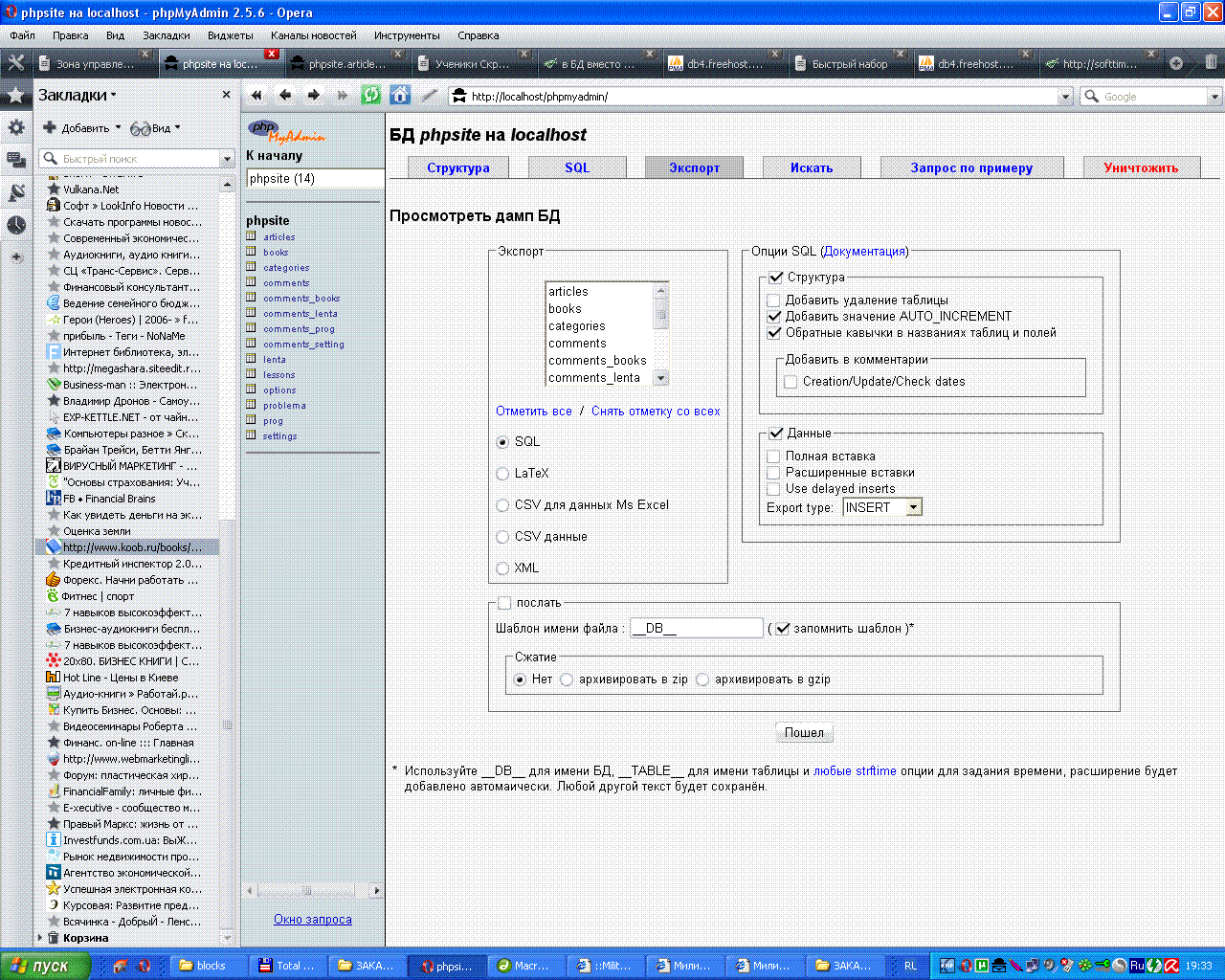Enable Creation/Update/Check dates checkbox
This screenshot has height=980, width=1225.
point(791,382)
